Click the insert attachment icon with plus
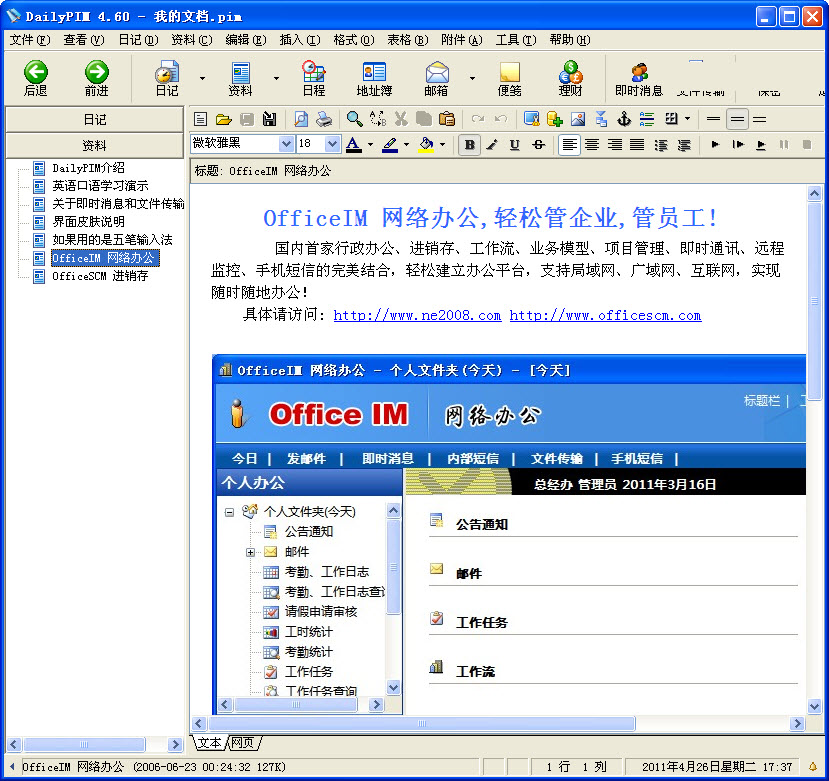Image resolution: width=829 pixels, height=781 pixels. 555,120
